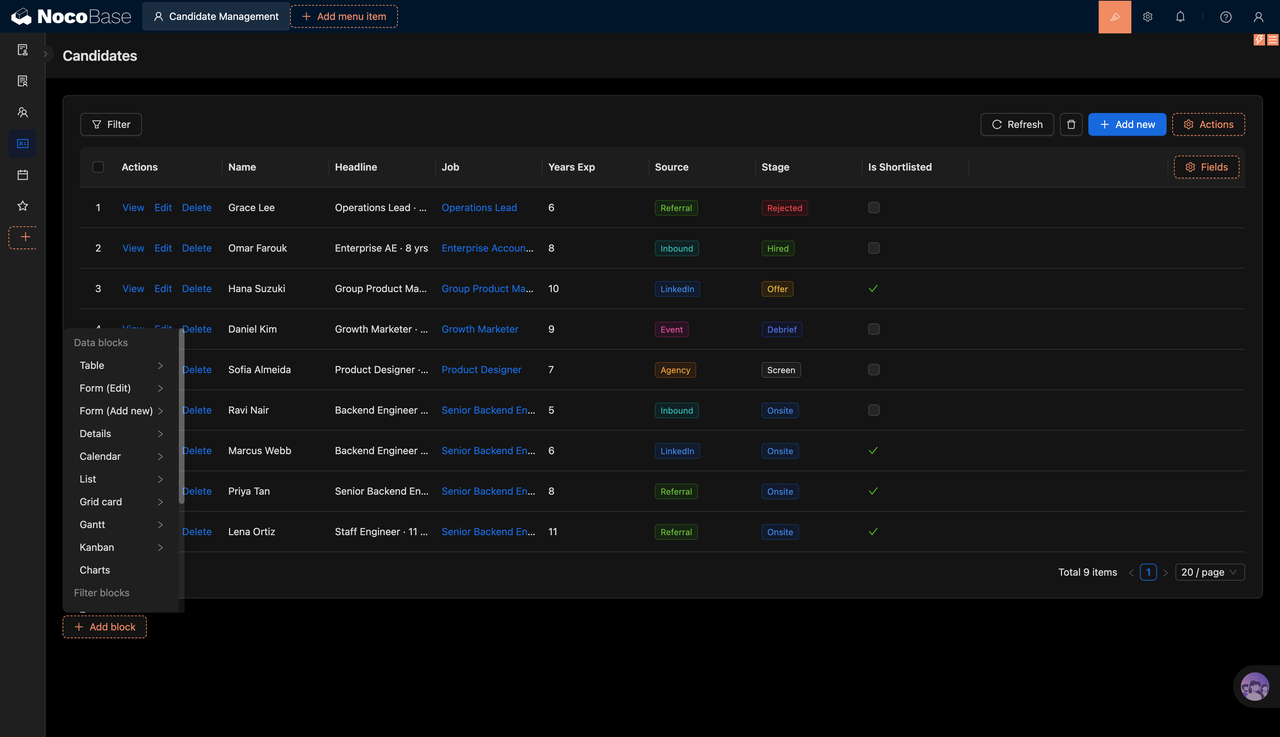
Task: Open the calendar sidebar icon
Action: coord(23,175)
